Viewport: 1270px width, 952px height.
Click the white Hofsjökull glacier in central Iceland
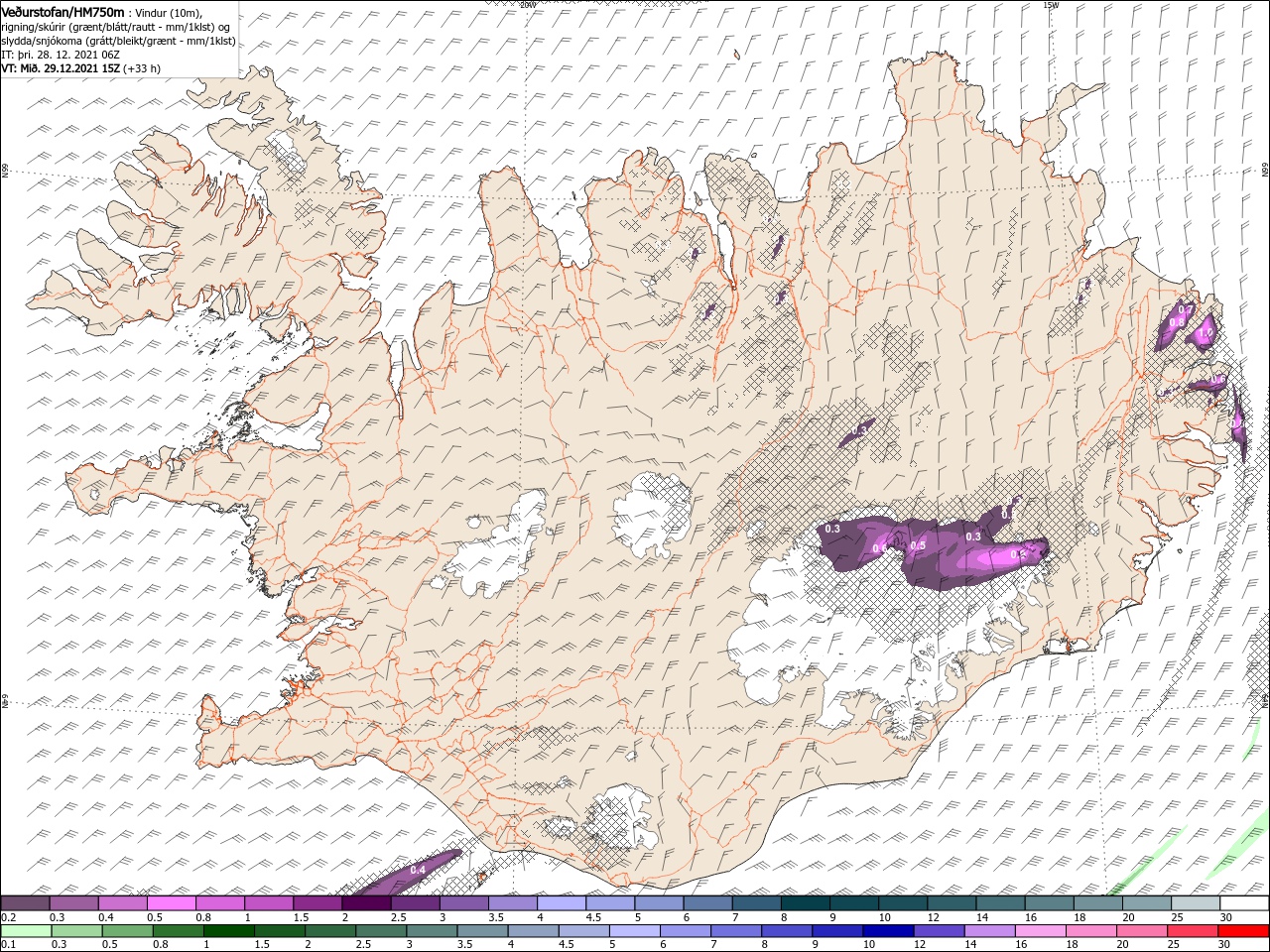point(652,514)
